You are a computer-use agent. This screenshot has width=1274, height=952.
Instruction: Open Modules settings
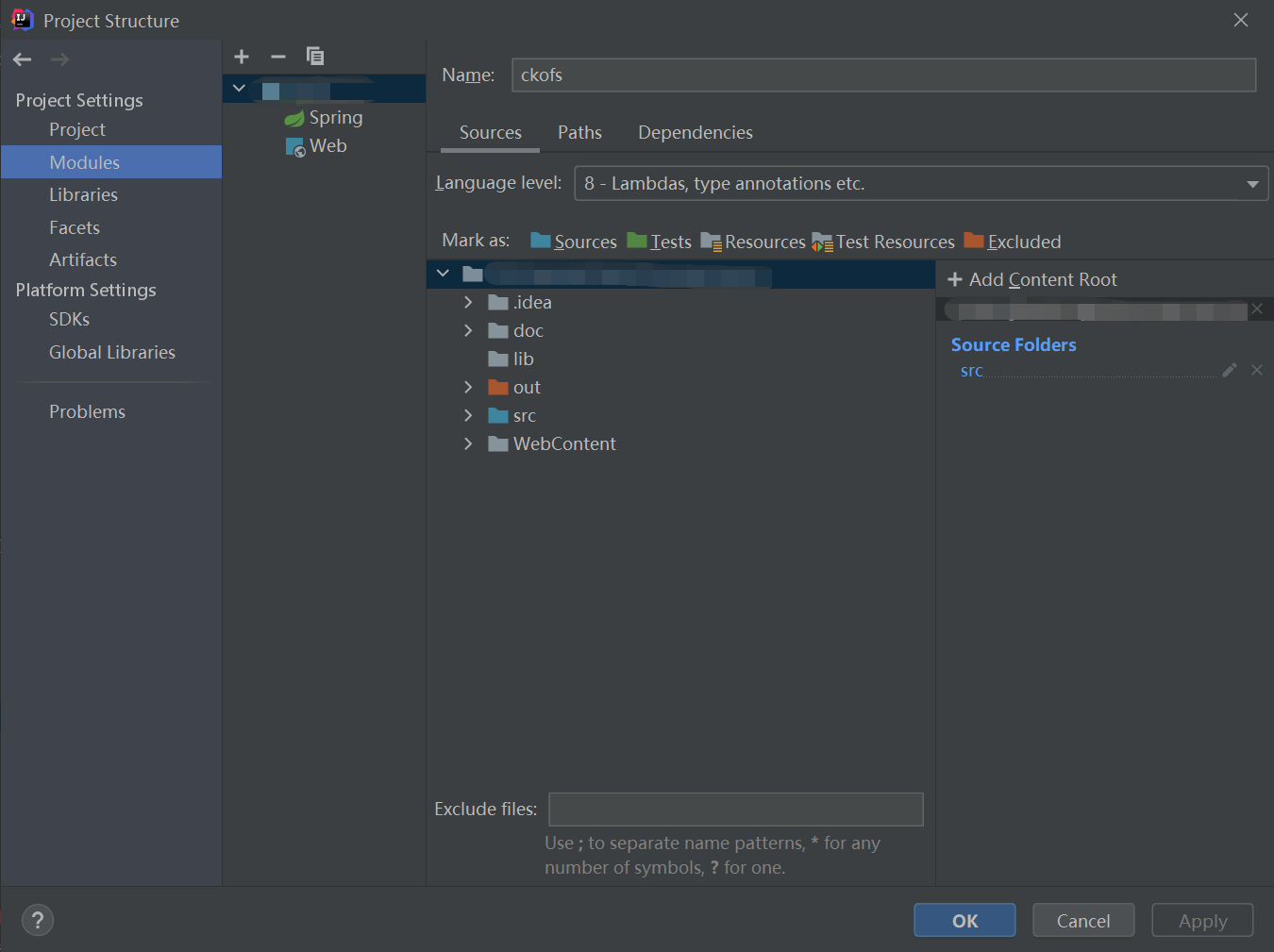click(111, 162)
